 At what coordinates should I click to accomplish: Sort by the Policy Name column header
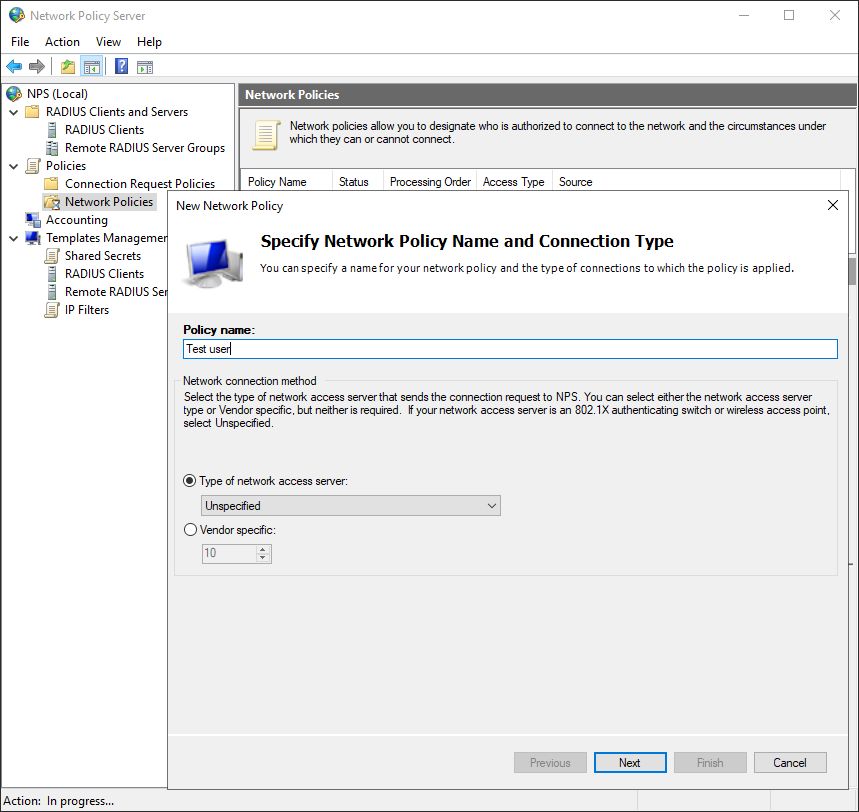tap(287, 181)
